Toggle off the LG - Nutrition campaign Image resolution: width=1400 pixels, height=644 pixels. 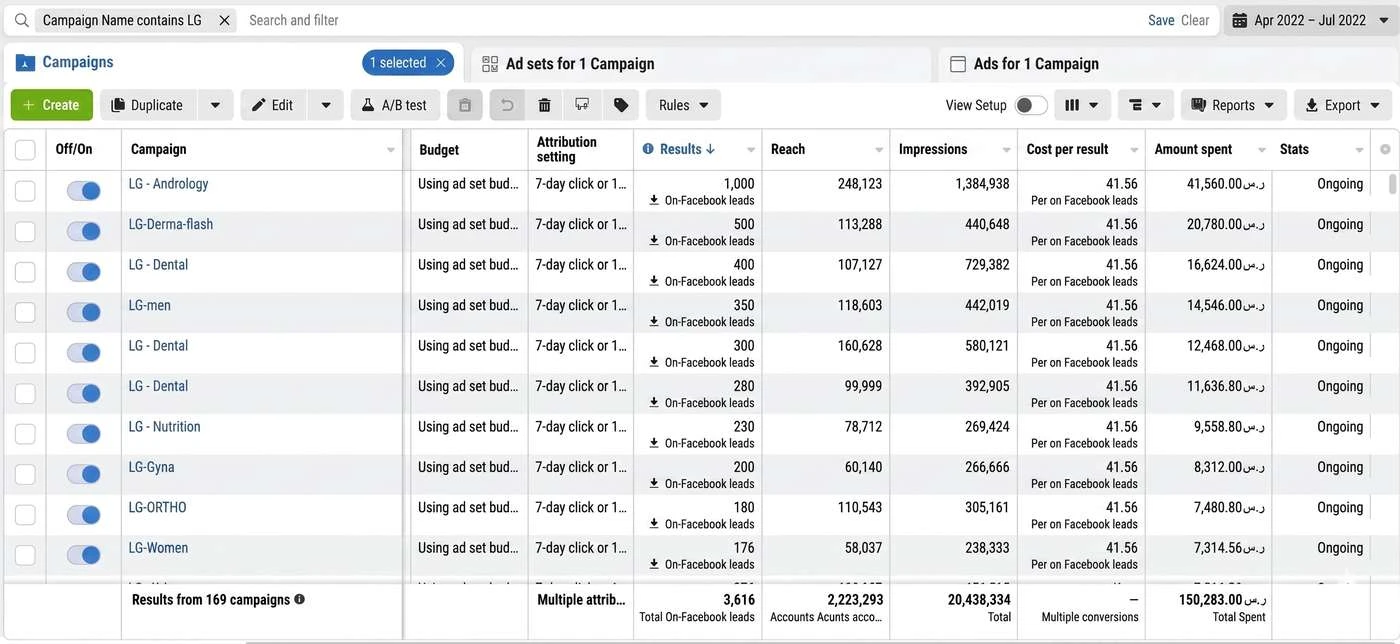(84, 433)
